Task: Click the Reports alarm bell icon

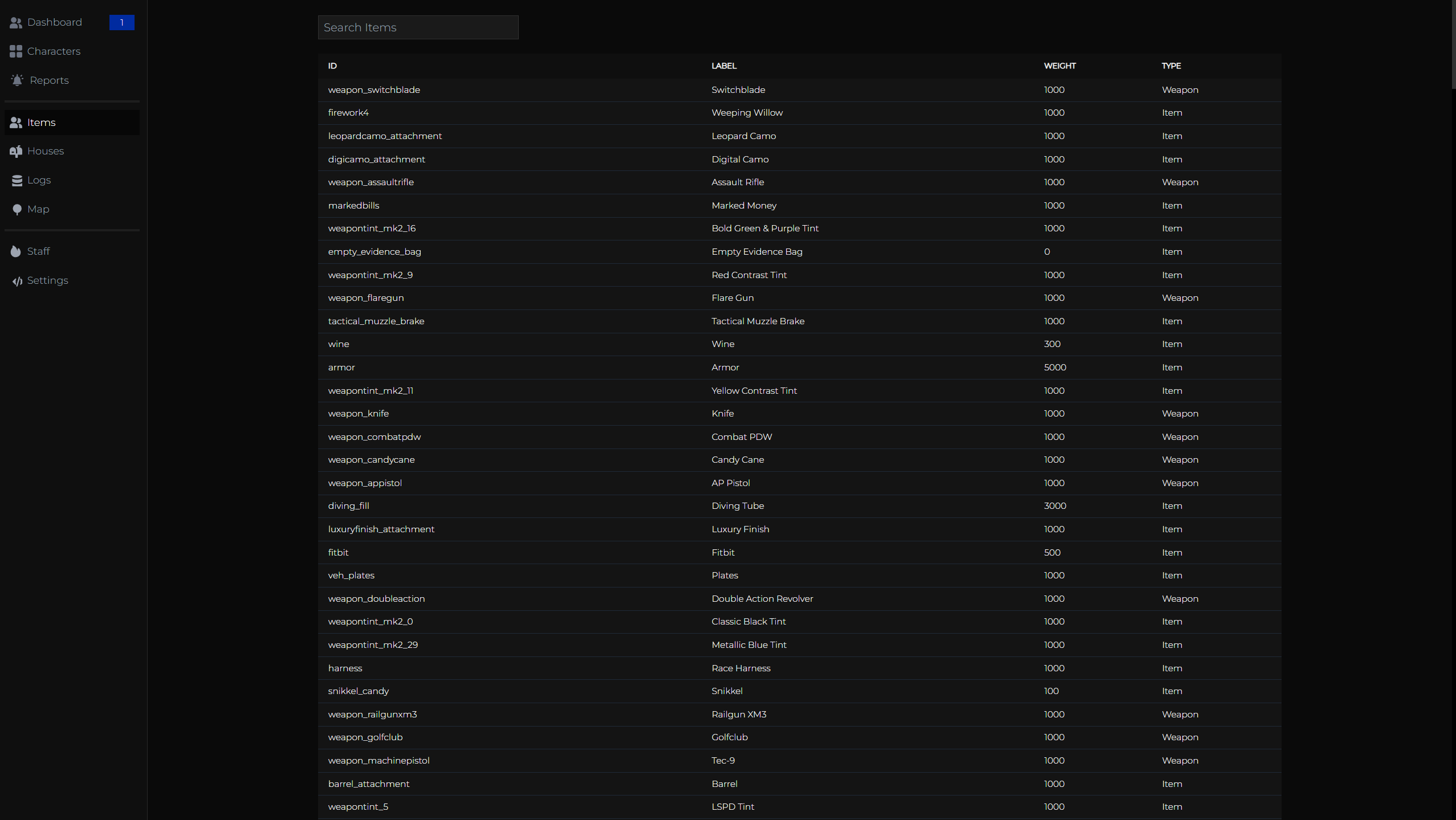Action: 17,80
